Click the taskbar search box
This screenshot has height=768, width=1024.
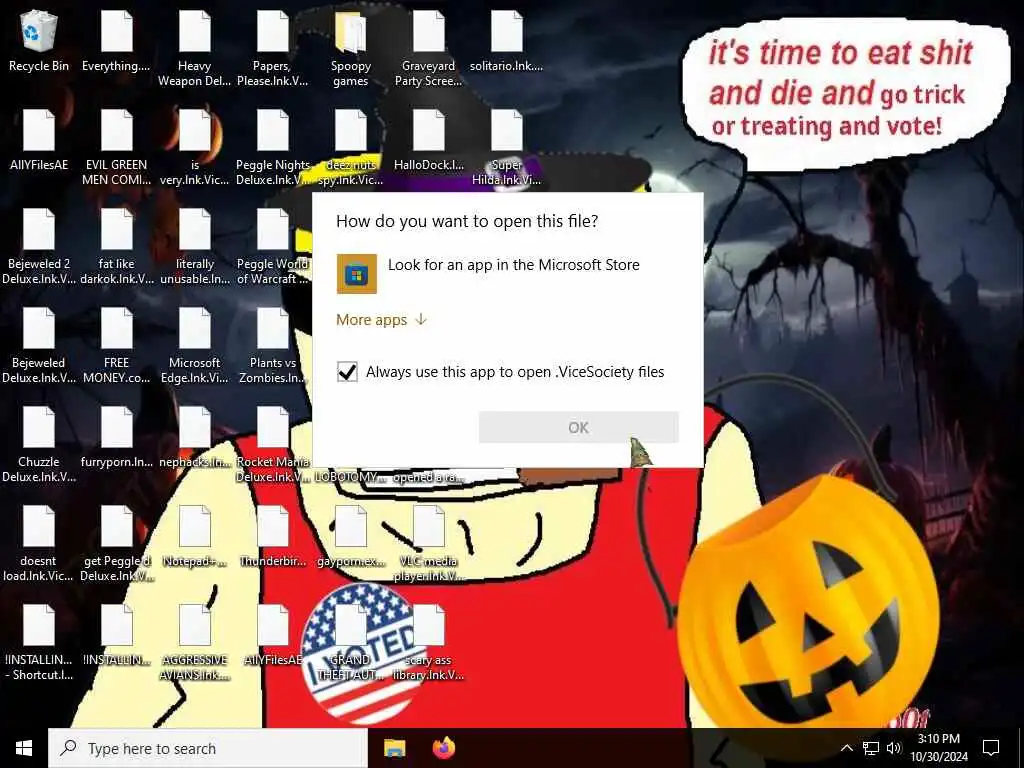click(208, 748)
